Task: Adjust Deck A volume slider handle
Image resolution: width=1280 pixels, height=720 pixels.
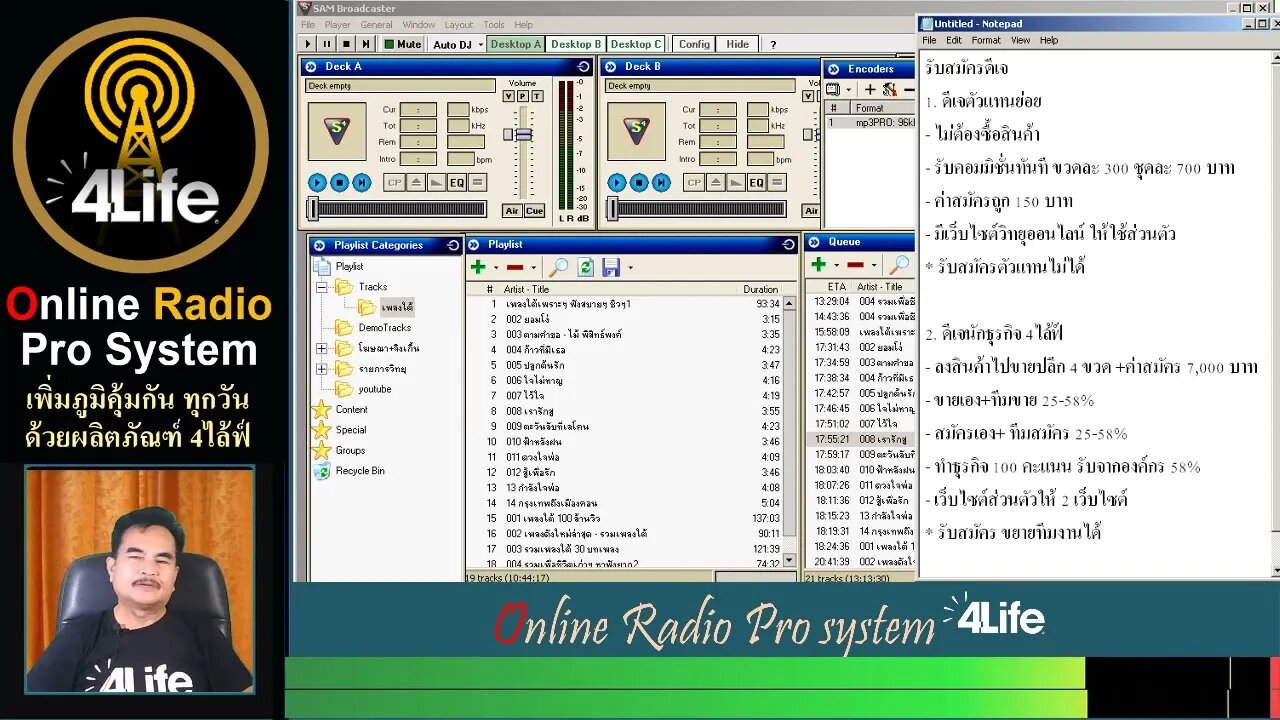Action: tap(522, 134)
